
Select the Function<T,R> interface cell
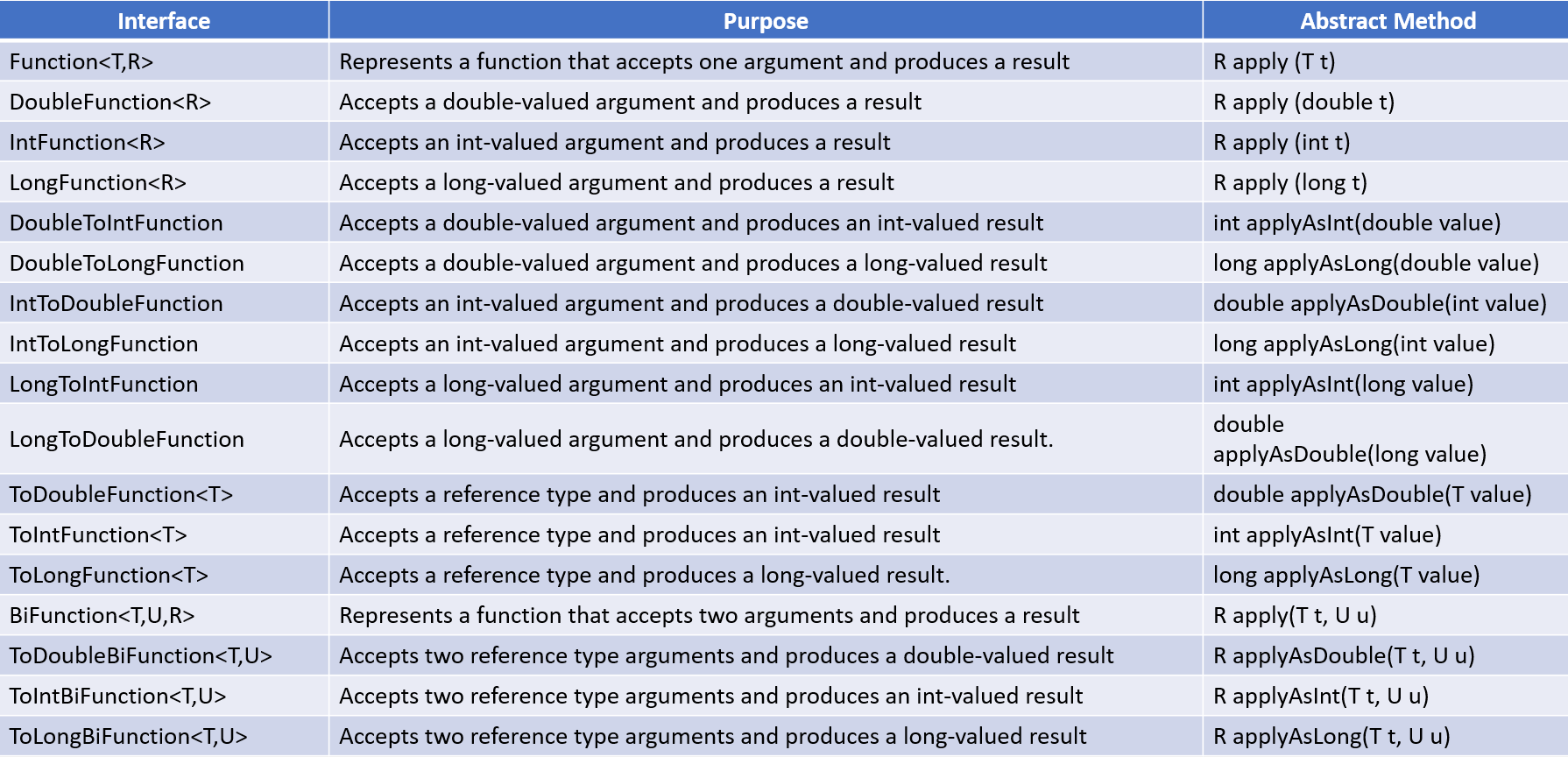click(x=81, y=62)
